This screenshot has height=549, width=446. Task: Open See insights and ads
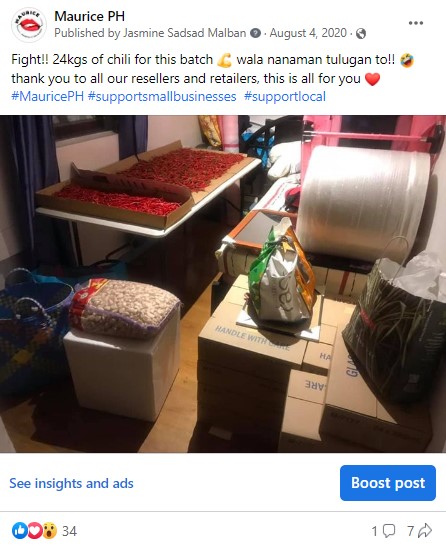(x=71, y=483)
